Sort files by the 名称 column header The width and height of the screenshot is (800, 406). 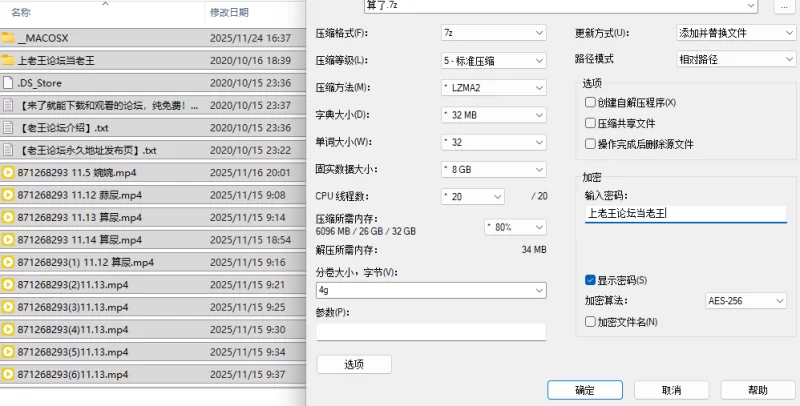coord(20,13)
